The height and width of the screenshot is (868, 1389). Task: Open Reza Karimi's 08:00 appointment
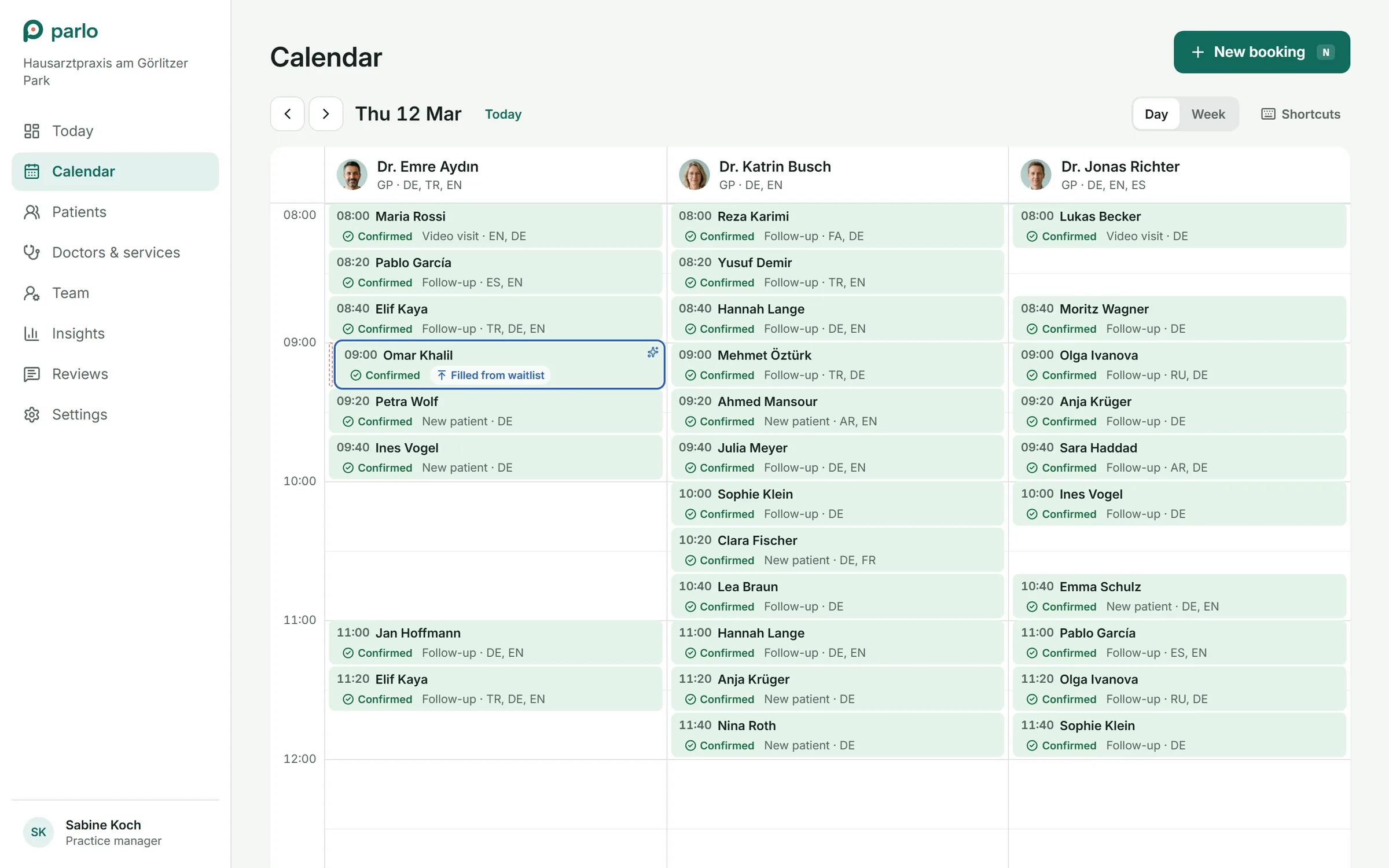(x=837, y=226)
